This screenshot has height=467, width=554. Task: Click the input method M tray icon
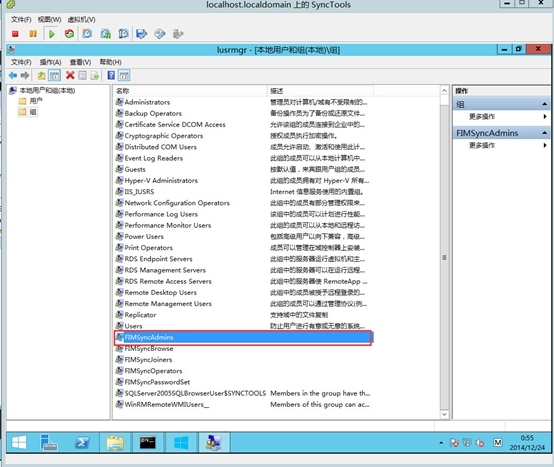click(x=497, y=443)
